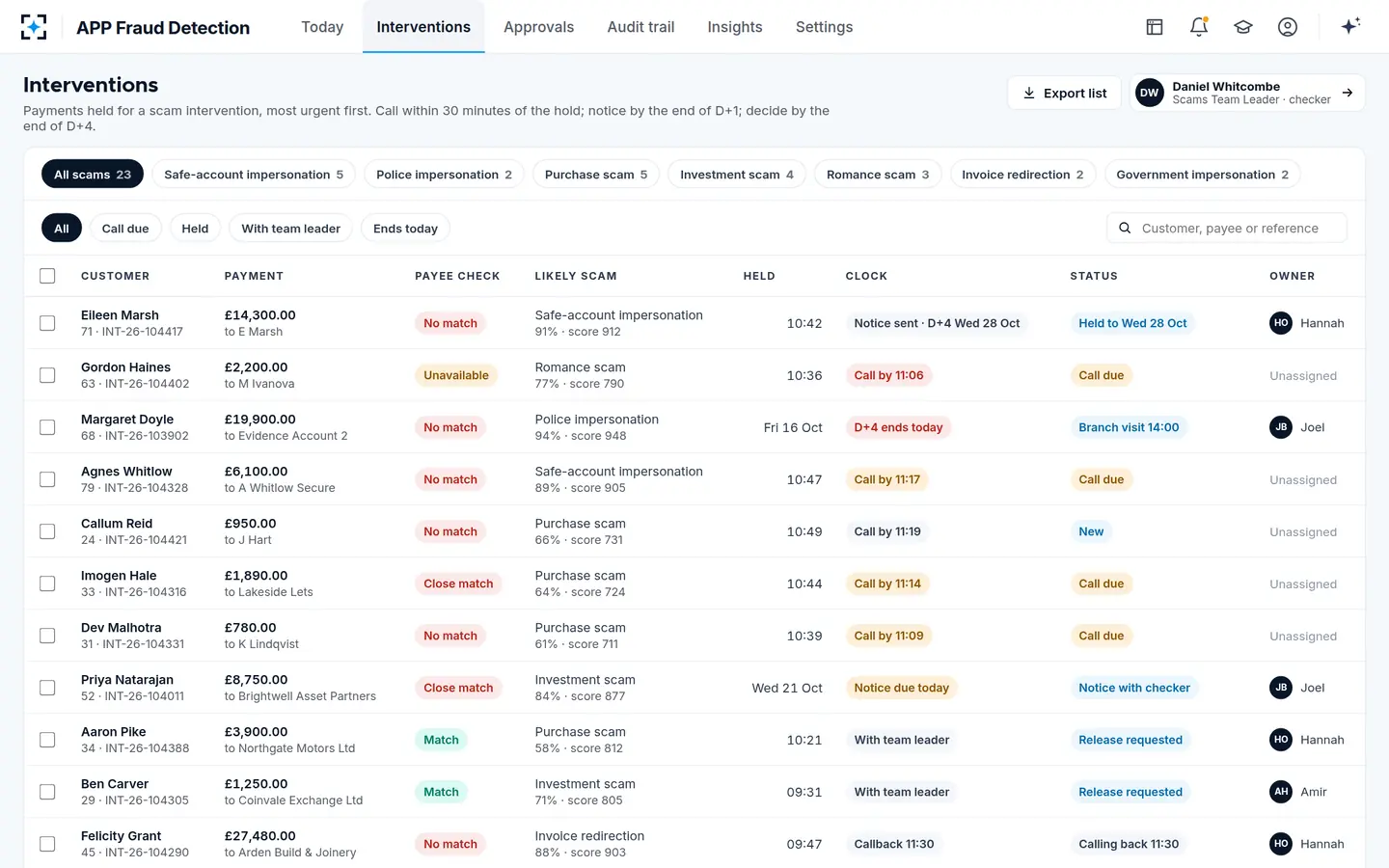The width and height of the screenshot is (1389, 868).
Task: Select the Agnes Whitlow row checkbox
Action: click(47, 479)
